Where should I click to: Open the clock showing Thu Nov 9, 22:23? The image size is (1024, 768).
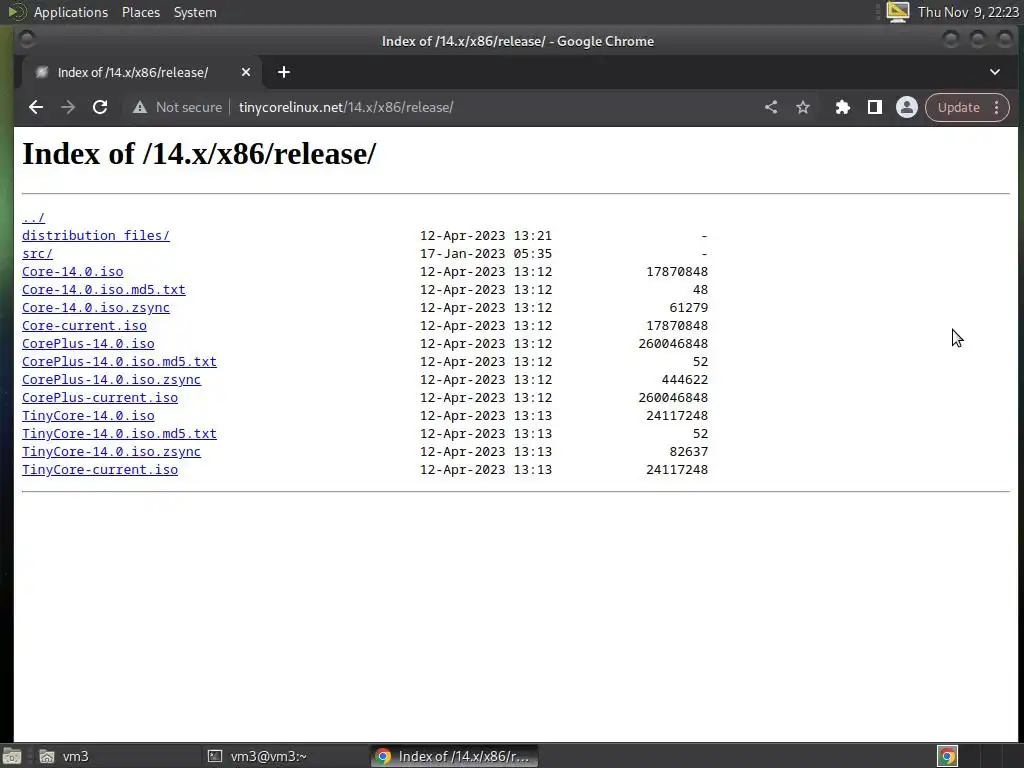(x=968, y=12)
